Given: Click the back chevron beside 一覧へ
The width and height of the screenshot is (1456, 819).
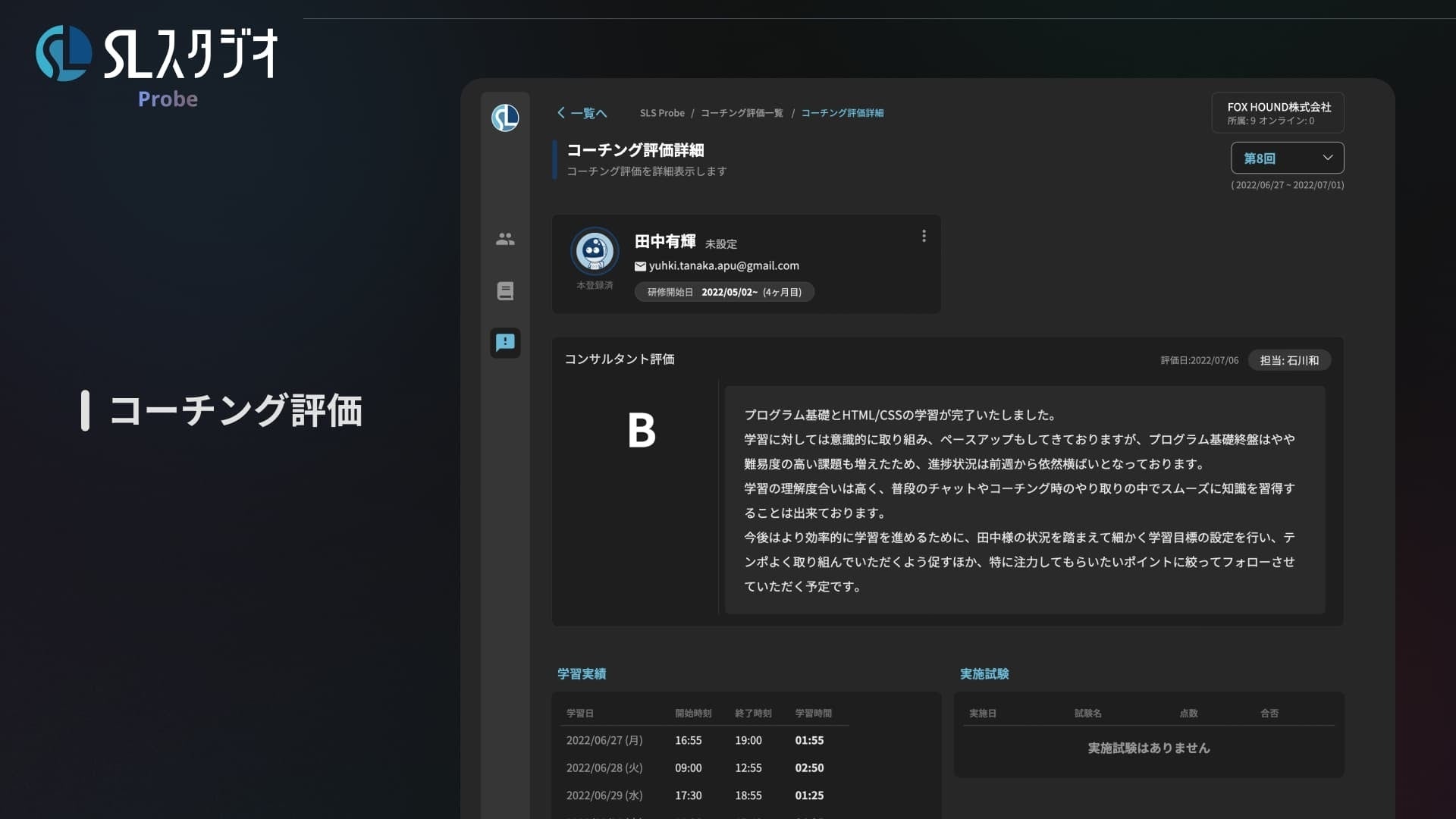Looking at the screenshot, I should point(561,112).
